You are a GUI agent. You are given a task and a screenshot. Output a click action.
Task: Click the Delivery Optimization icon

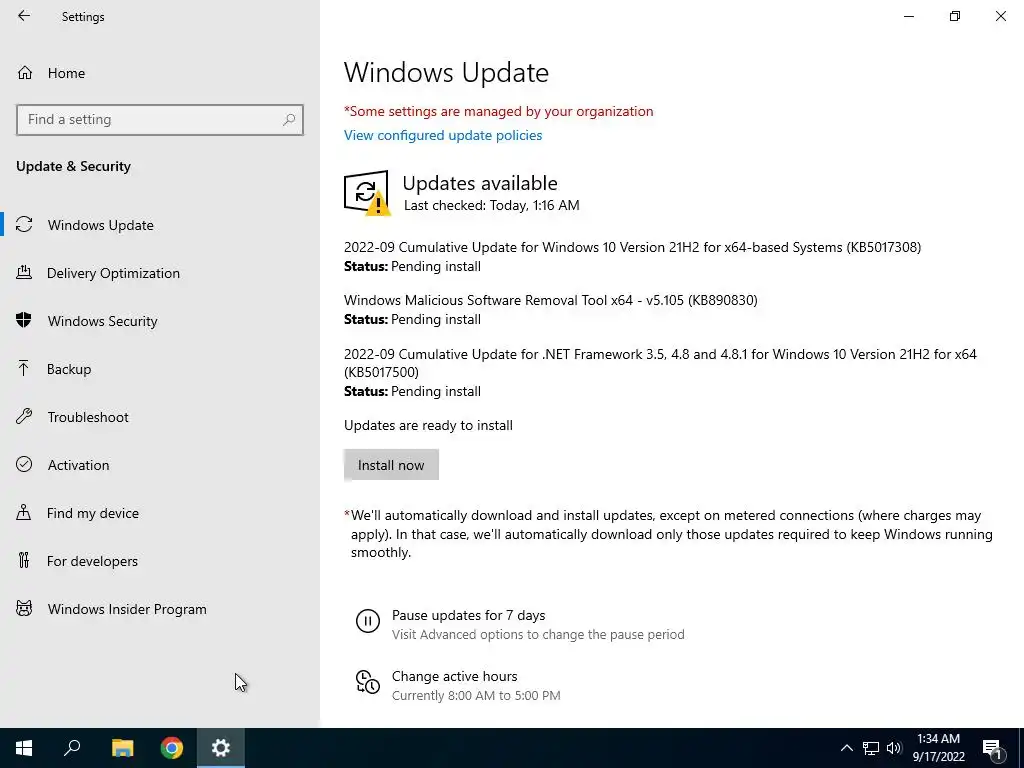tap(24, 272)
